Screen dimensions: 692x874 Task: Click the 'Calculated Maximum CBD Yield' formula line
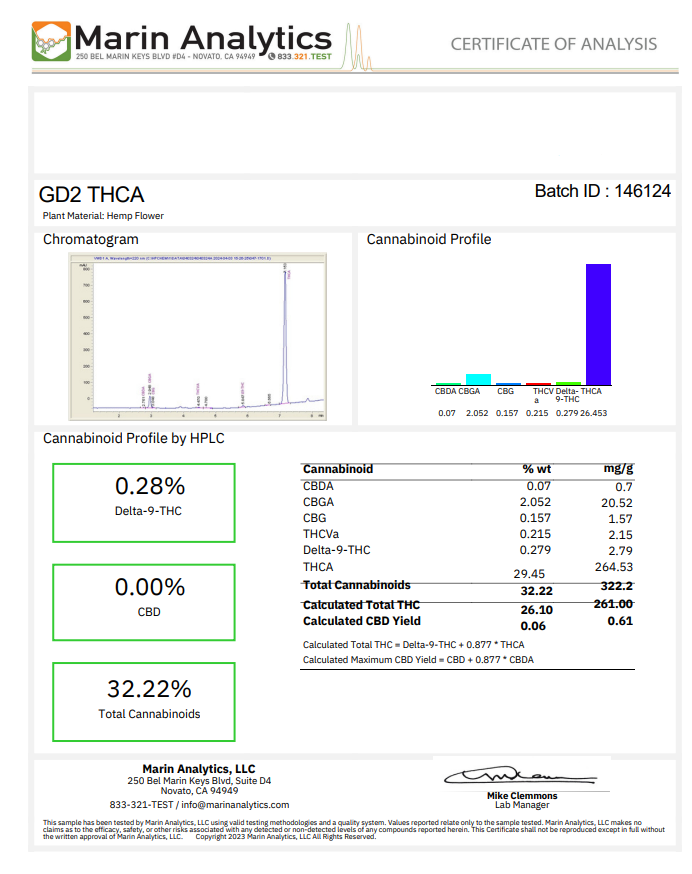pos(418,660)
